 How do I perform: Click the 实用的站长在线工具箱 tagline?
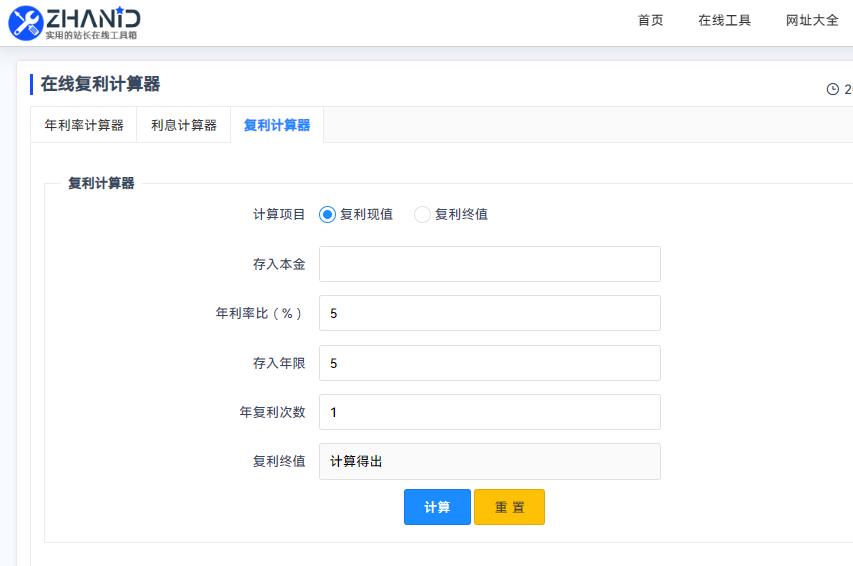coord(91,35)
